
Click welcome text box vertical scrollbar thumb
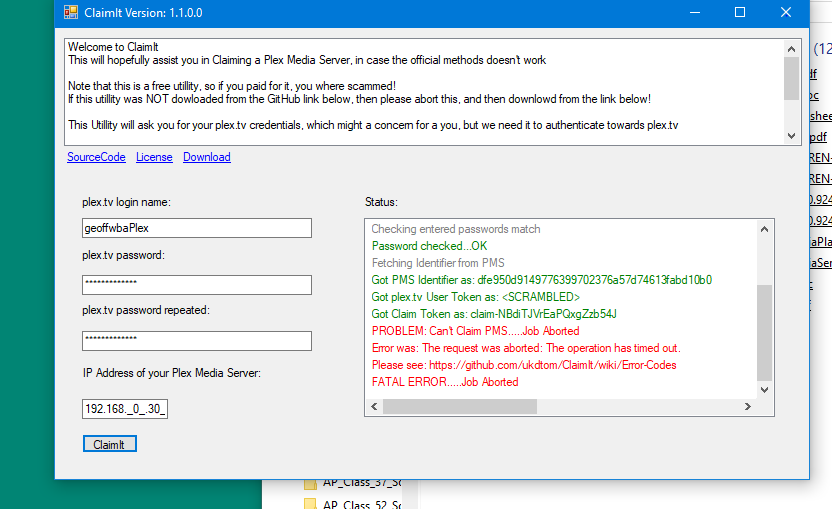point(791,78)
